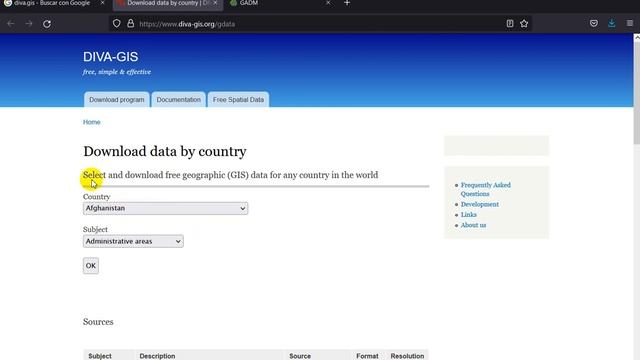The image size is (640, 360).
Task: Reload the page with the refresh icon
Action: [47, 24]
